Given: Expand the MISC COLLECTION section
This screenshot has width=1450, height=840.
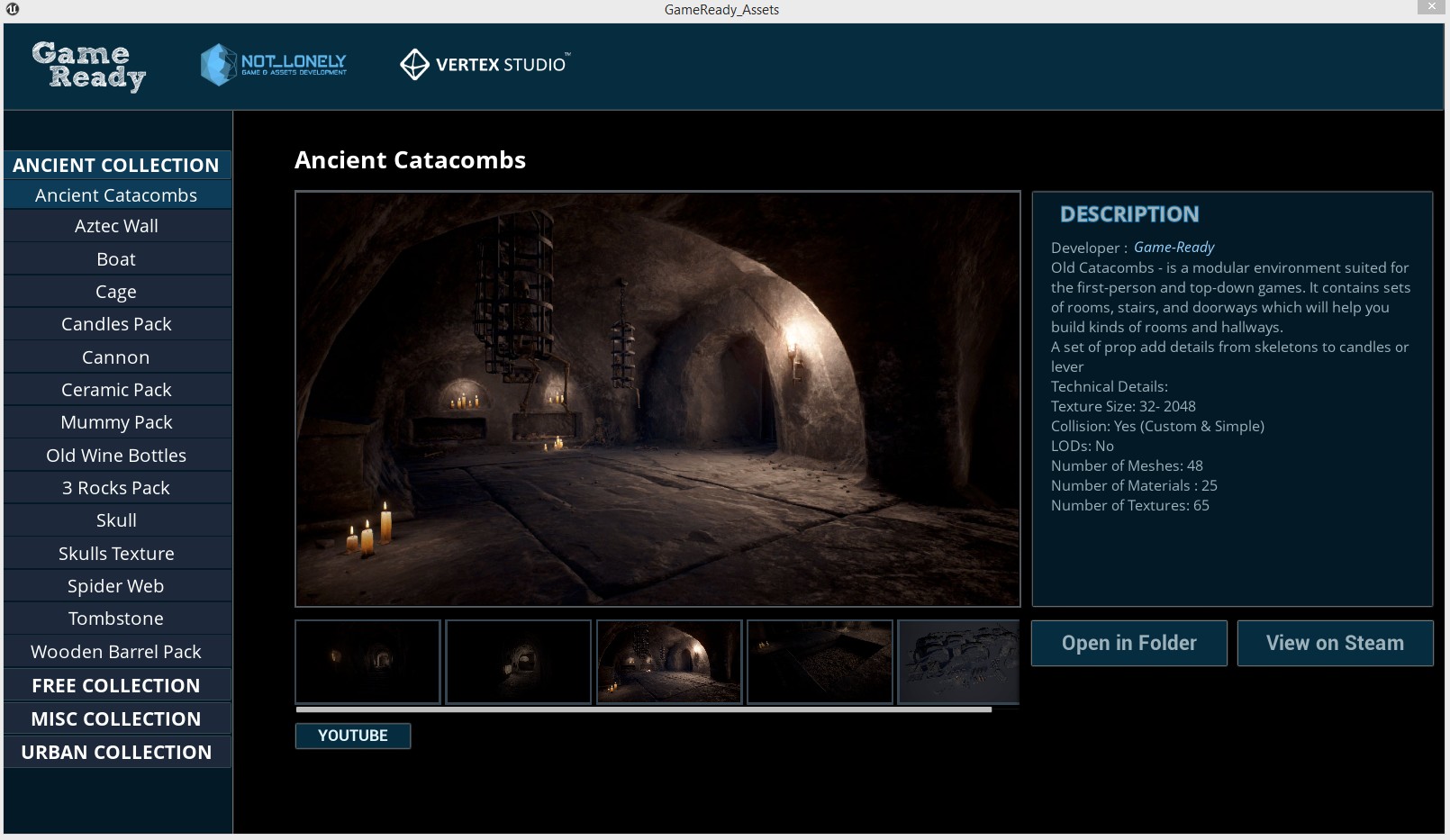Looking at the screenshot, I should (x=116, y=718).
